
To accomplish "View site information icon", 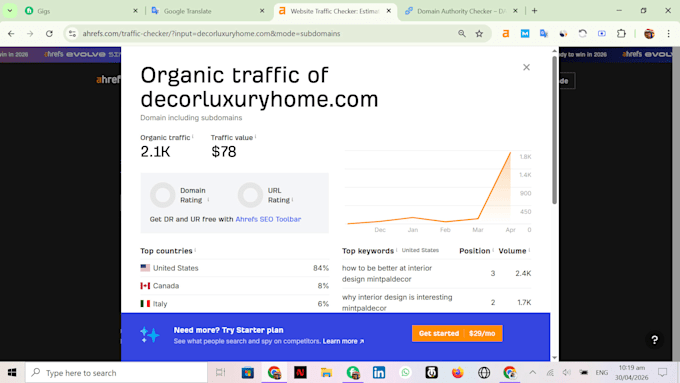I will tap(72, 33).
